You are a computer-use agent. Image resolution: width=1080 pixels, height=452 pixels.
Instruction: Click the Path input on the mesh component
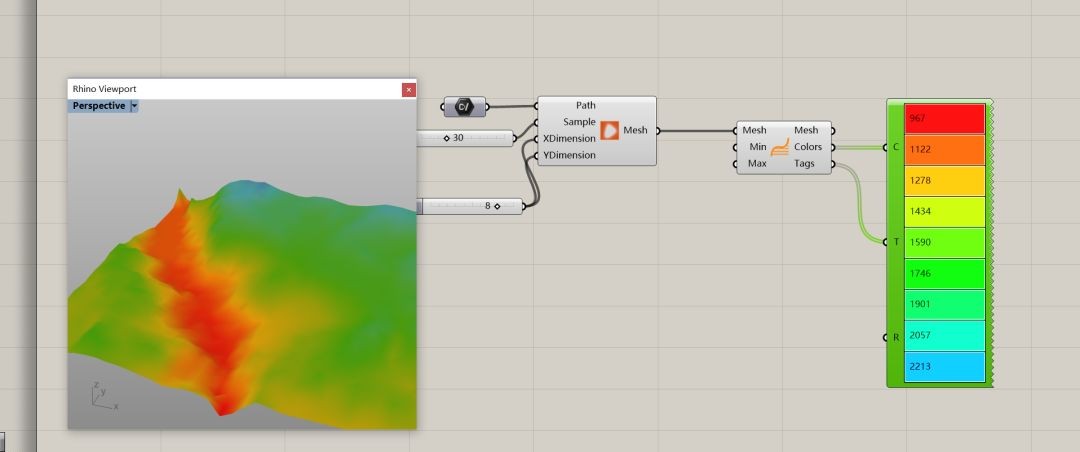(x=585, y=105)
